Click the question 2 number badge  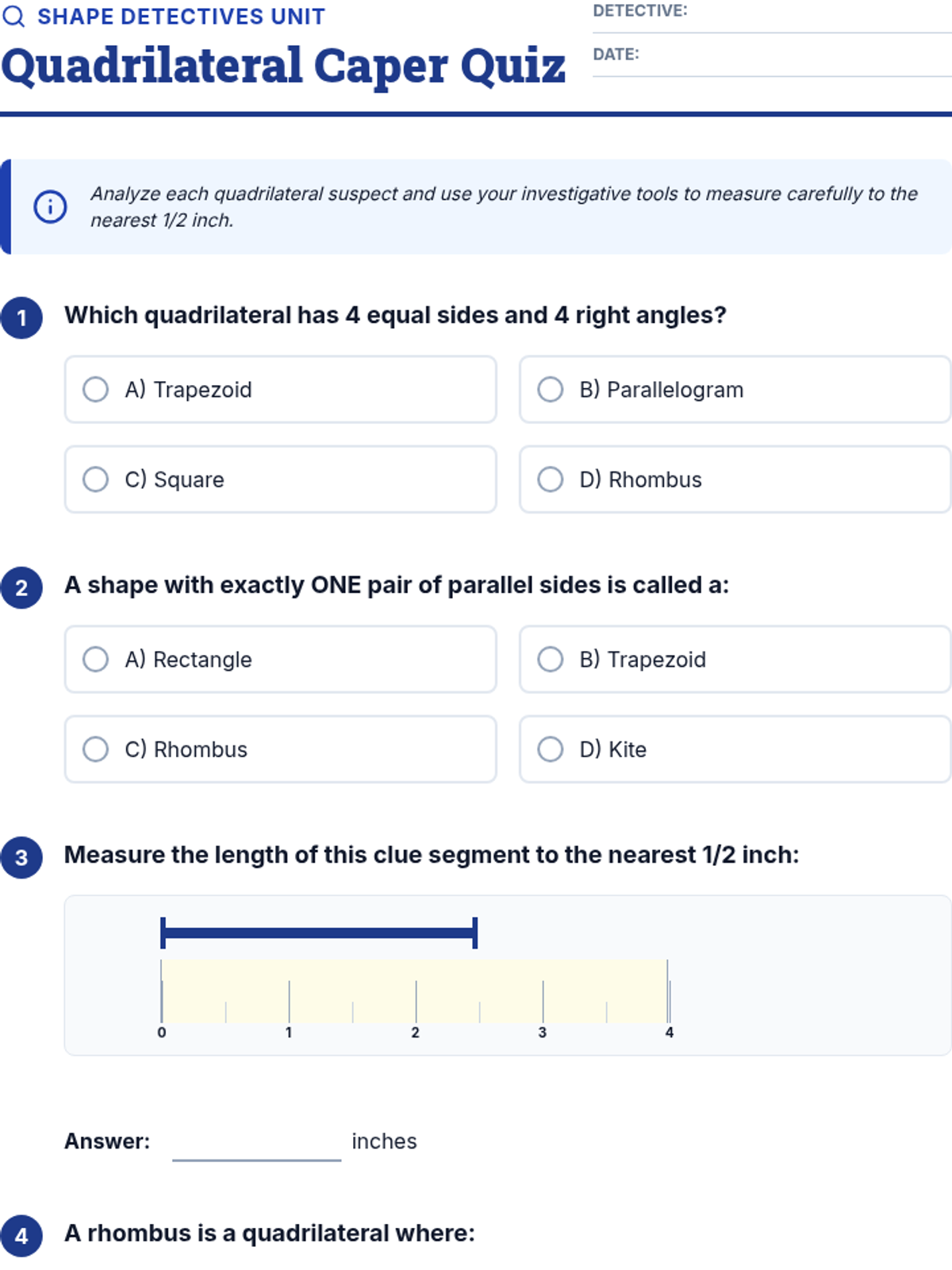tap(21, 587)
